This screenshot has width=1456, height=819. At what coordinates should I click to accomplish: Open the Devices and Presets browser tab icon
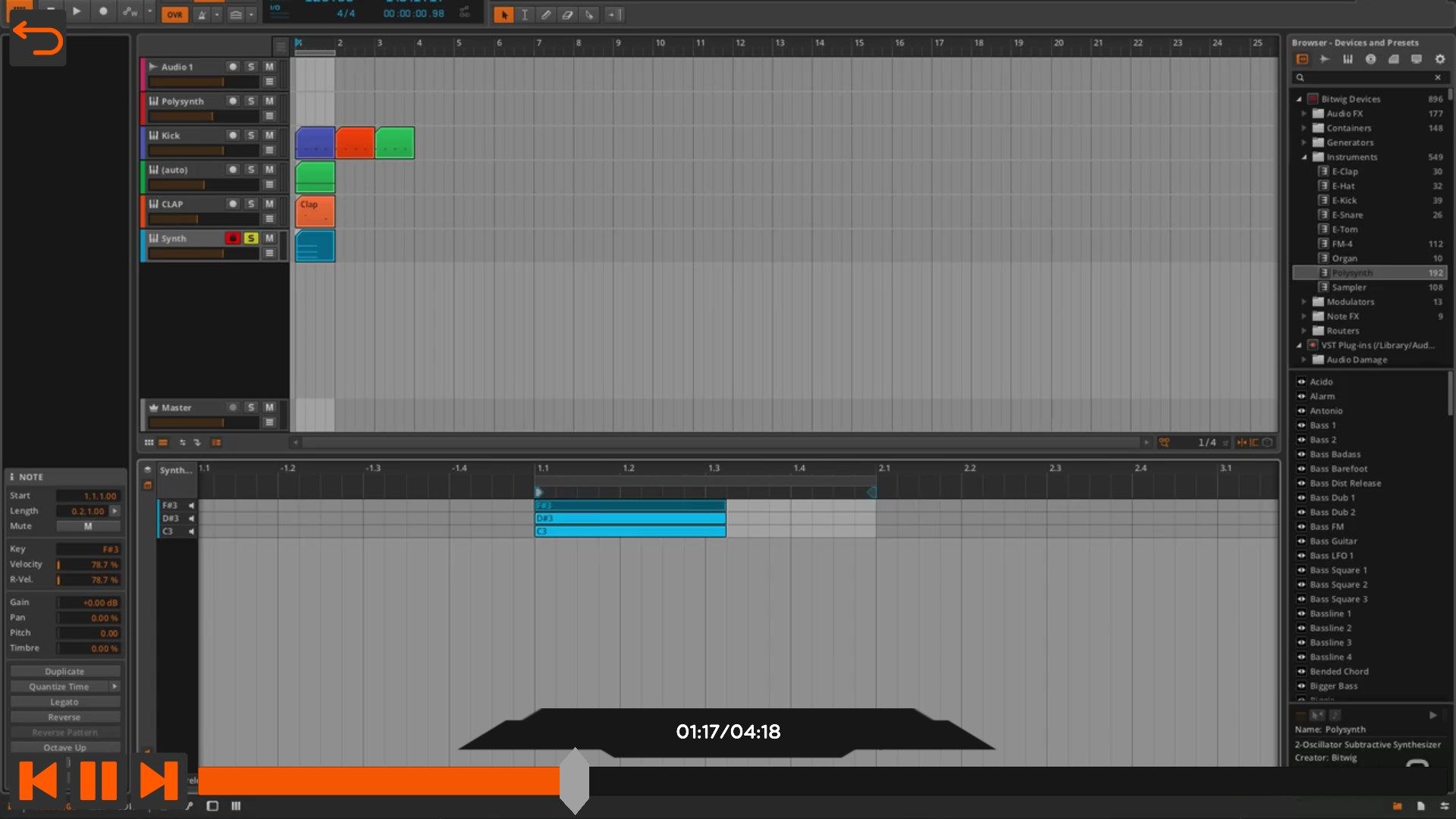(x=1302, y=59)
